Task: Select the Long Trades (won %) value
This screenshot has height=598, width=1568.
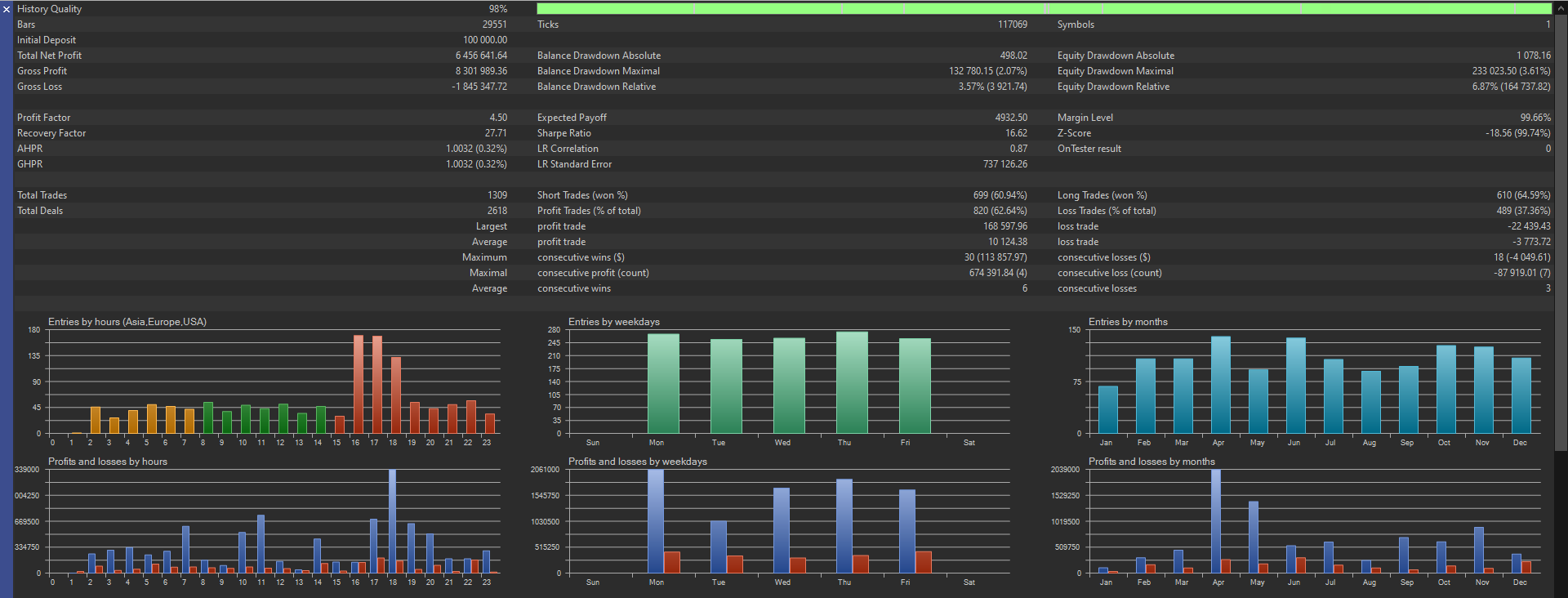Action: tap(1524, 195)
